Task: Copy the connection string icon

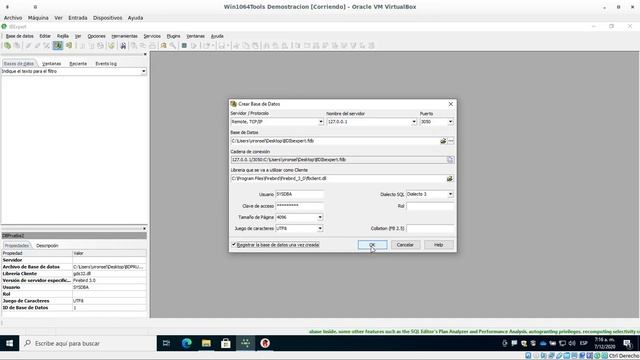Action: coord(450,160)
